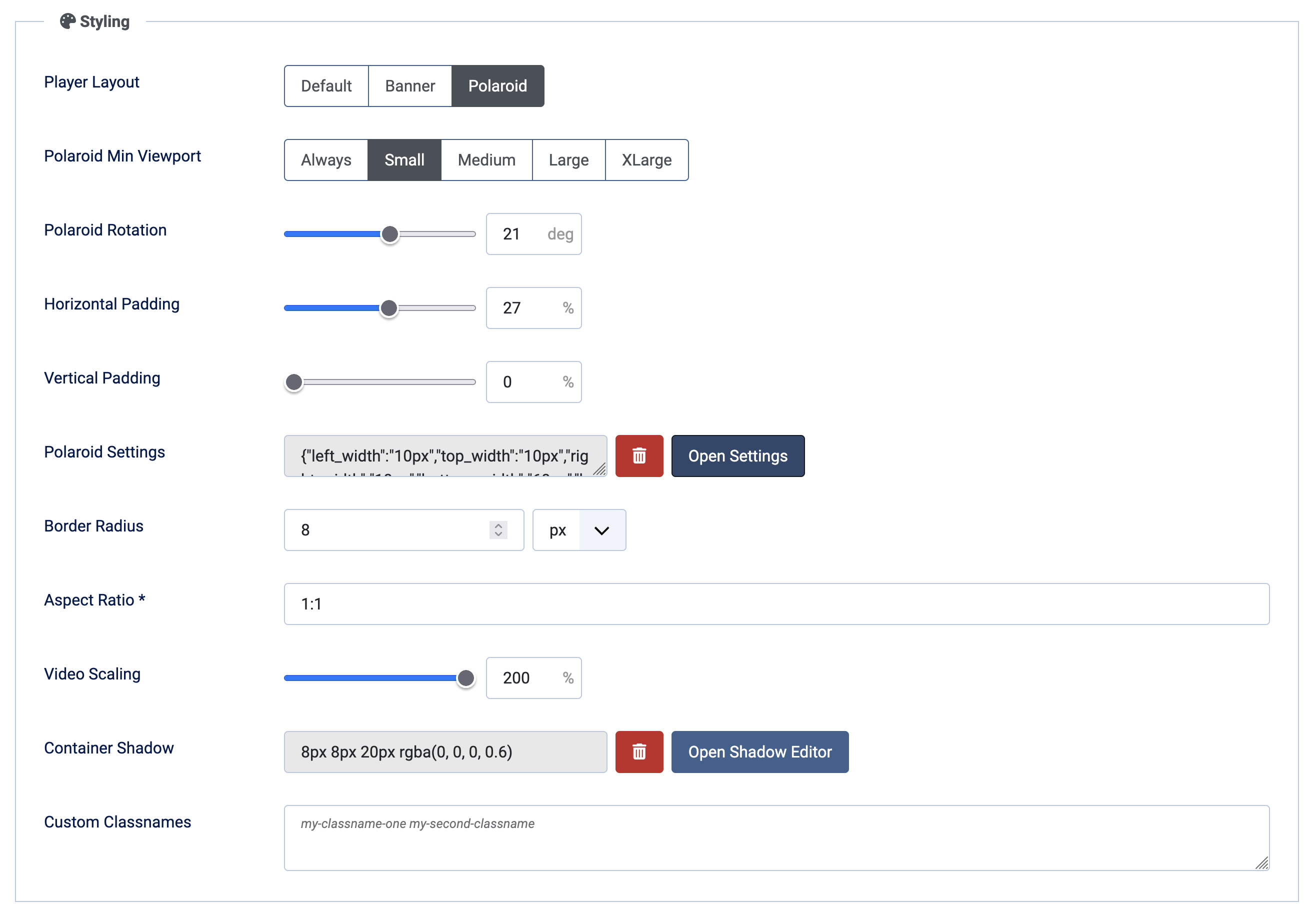Viewport: 1316px width, 907px height.
Task: Select Default player layout
Action: [x=326, y=86]
